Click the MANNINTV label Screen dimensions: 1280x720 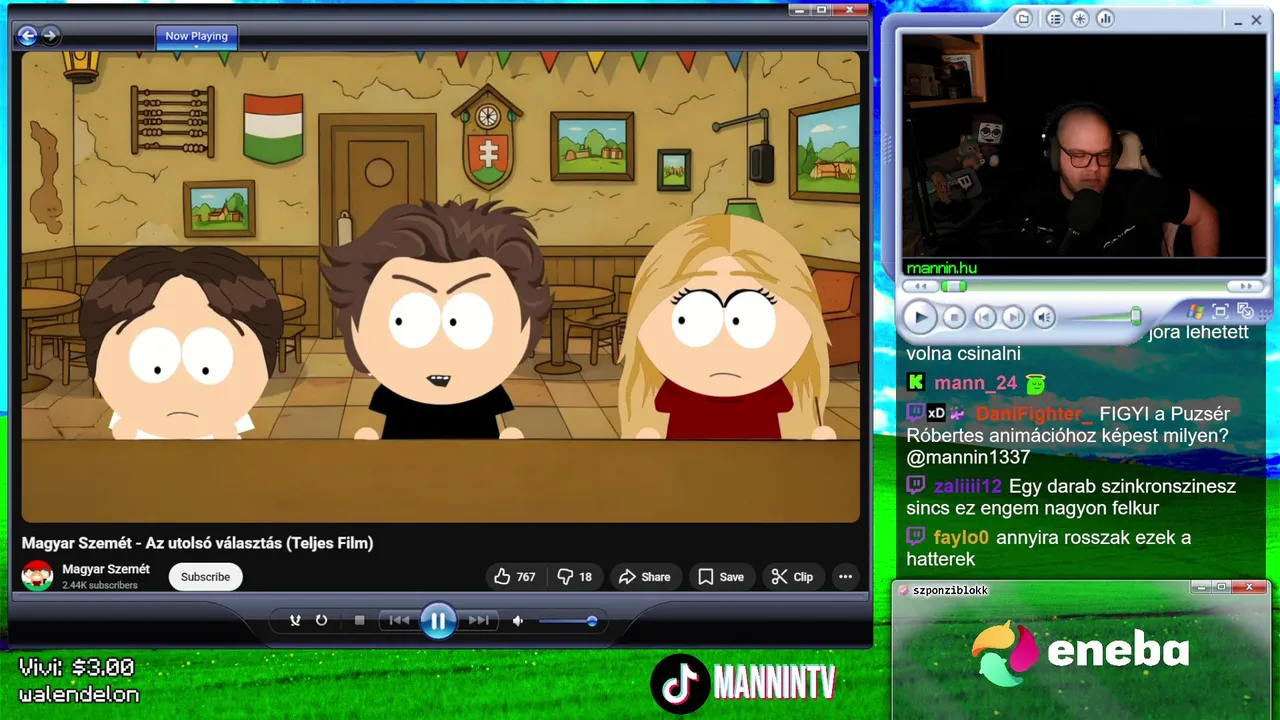tap(774, 684)
